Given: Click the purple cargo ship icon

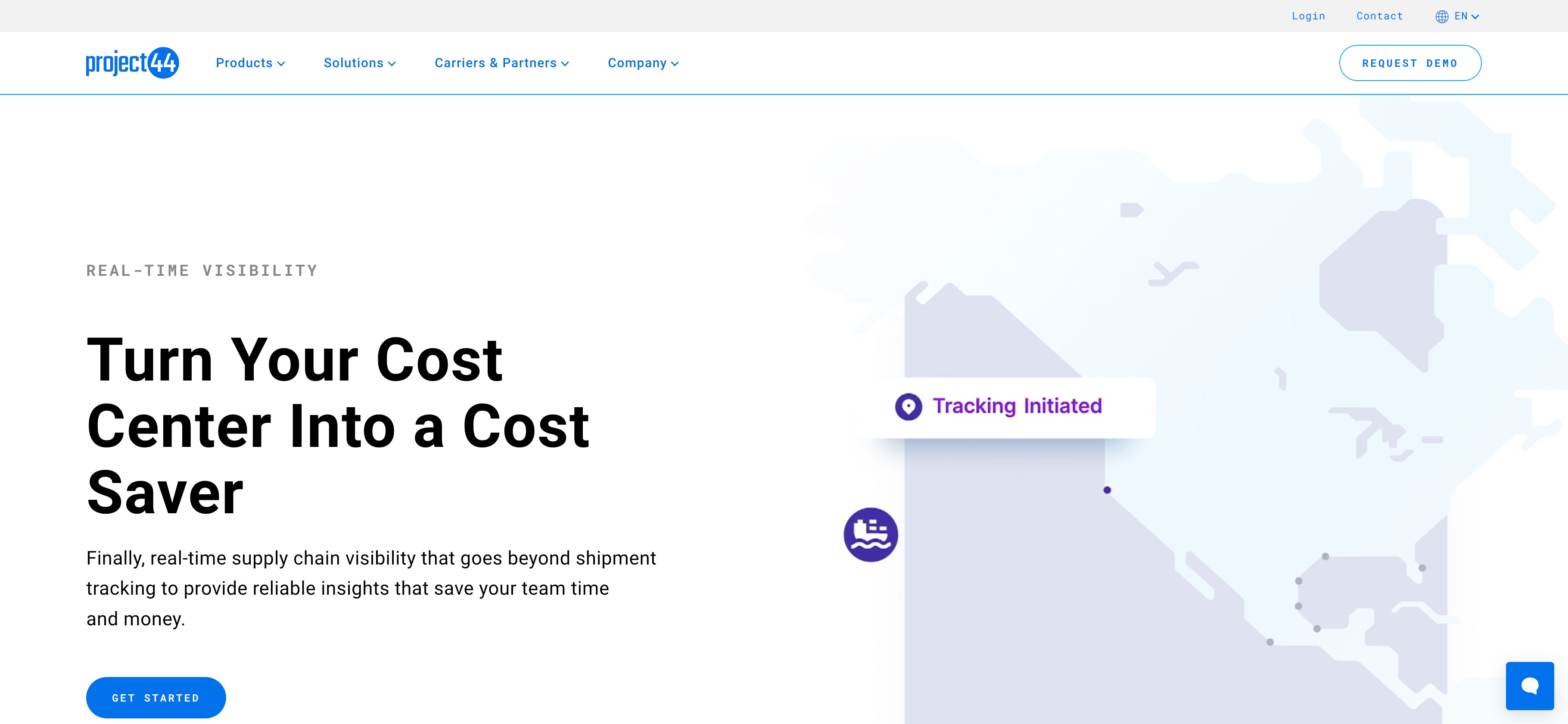Looking at the screenshot, I should [871, 535].
